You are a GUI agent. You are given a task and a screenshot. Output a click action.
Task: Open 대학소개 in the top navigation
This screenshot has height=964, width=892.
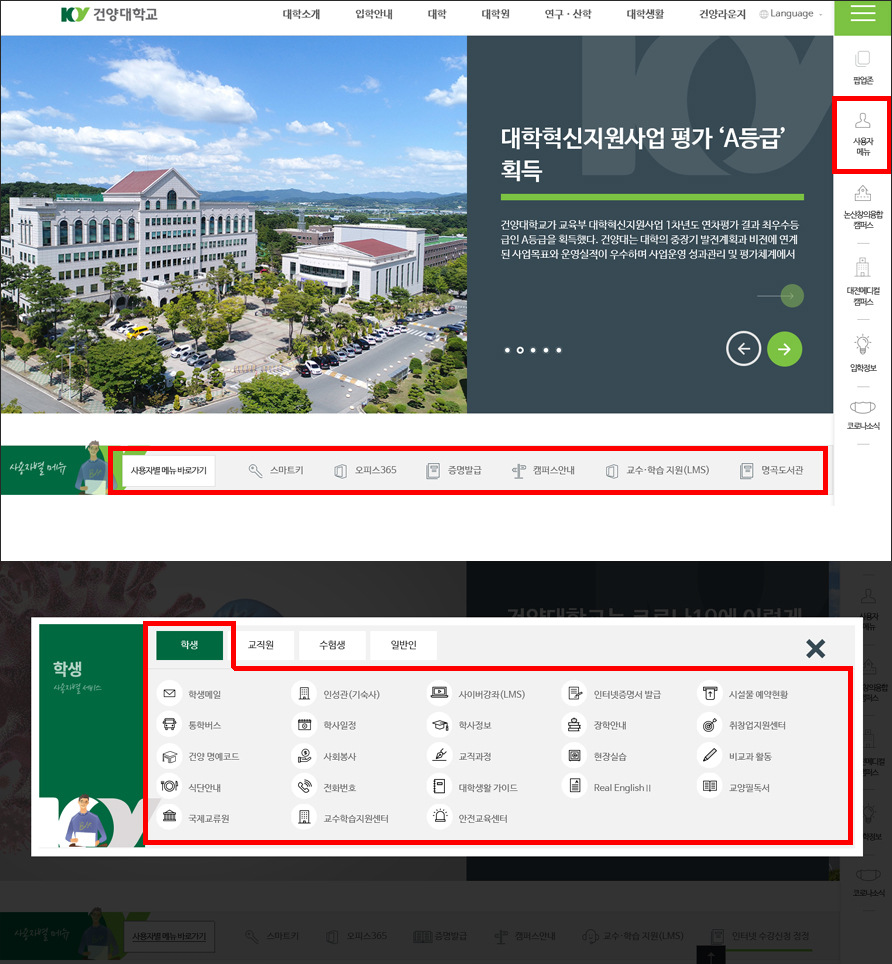tap(301, 14)
